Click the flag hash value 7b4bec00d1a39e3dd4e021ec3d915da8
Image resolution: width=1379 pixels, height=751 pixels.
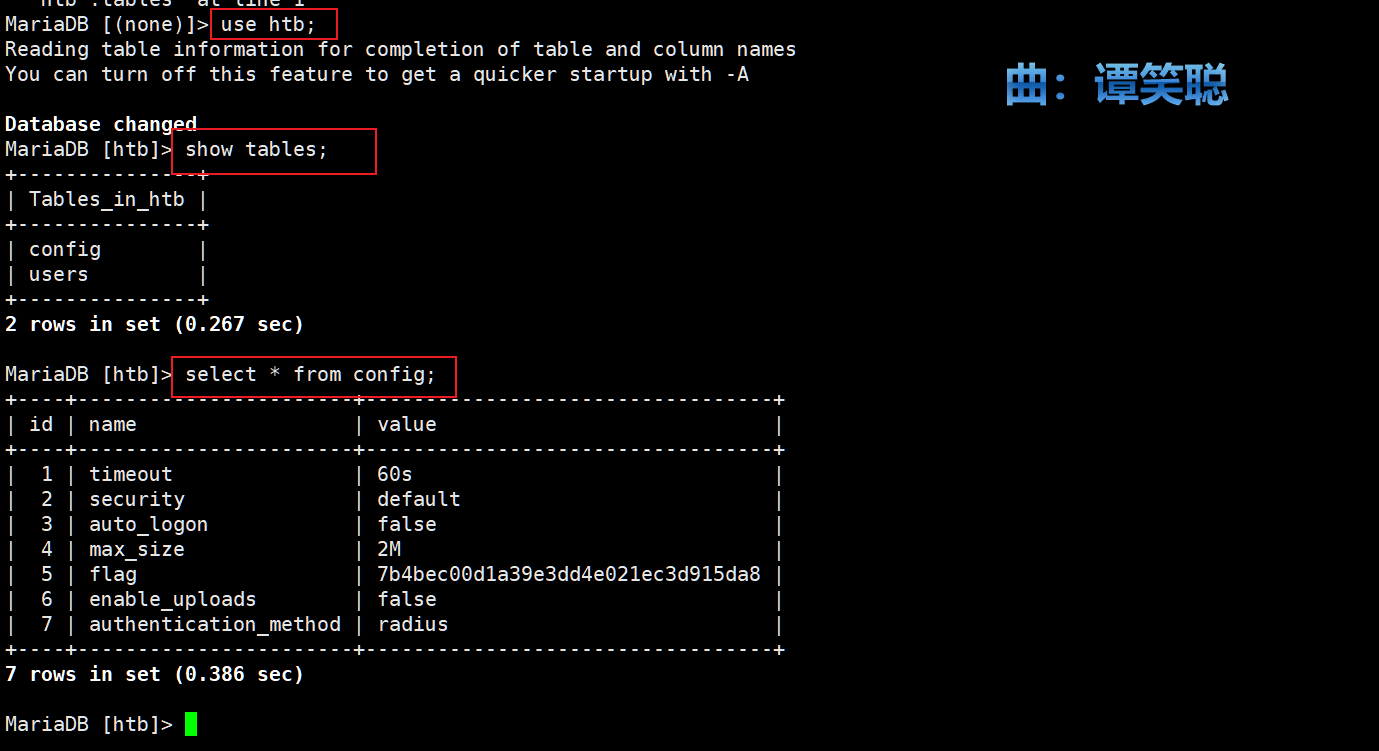coord(568,574)
